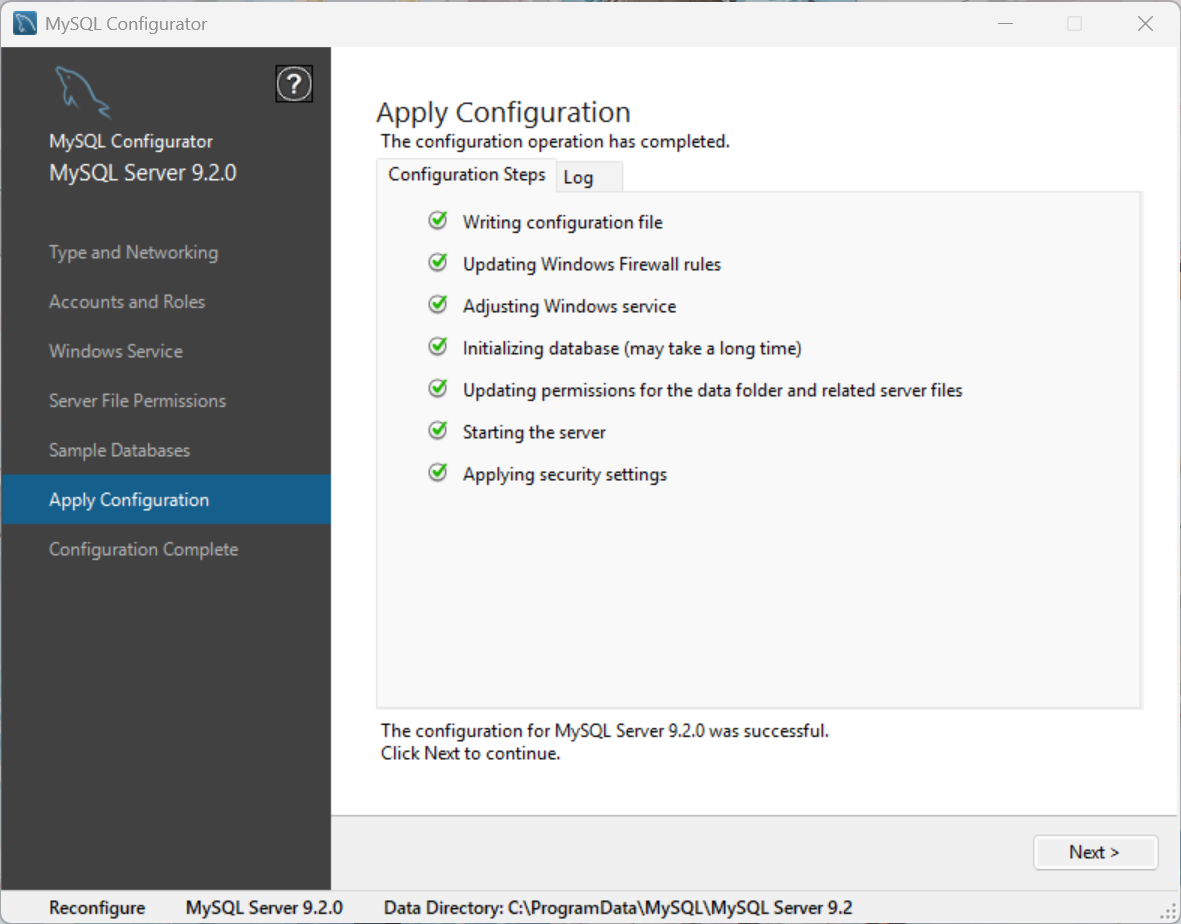The image size is (1181, 924).
Task: Click the Reconfigure status bar label
Action: pos(97,907)
